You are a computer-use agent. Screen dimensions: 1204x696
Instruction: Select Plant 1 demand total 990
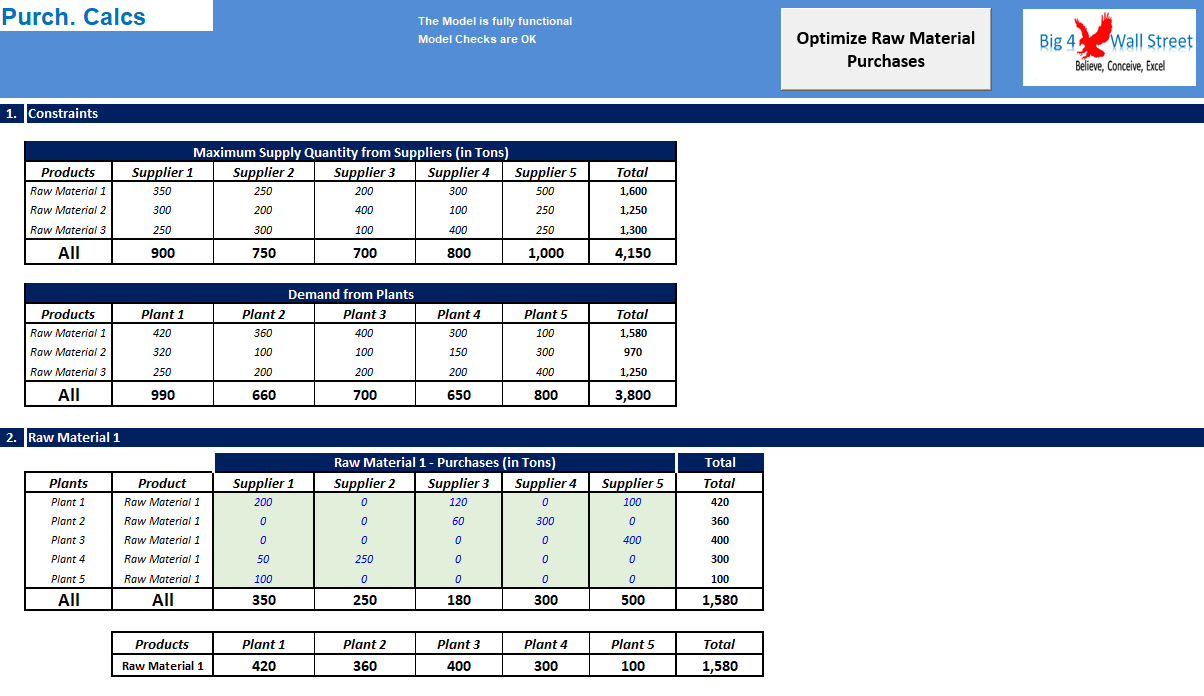pyautogui.click(x=163, y=395)
